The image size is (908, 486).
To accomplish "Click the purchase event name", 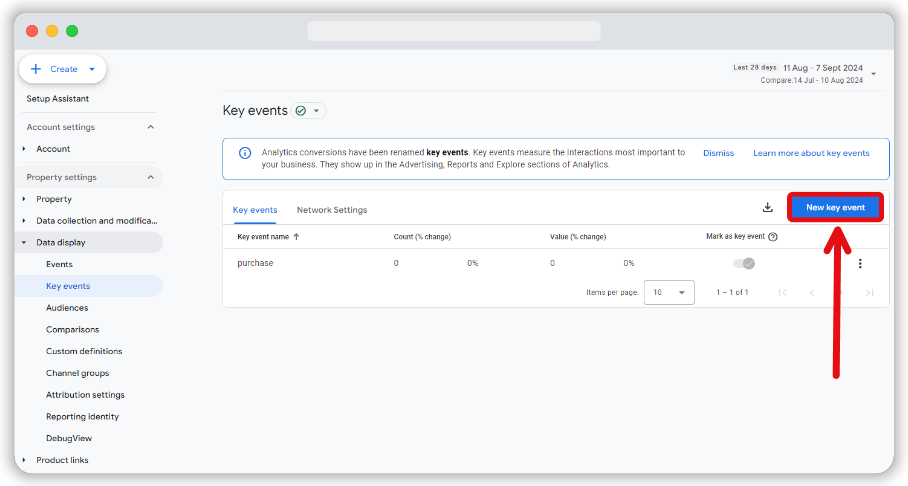I will point(255,263).
